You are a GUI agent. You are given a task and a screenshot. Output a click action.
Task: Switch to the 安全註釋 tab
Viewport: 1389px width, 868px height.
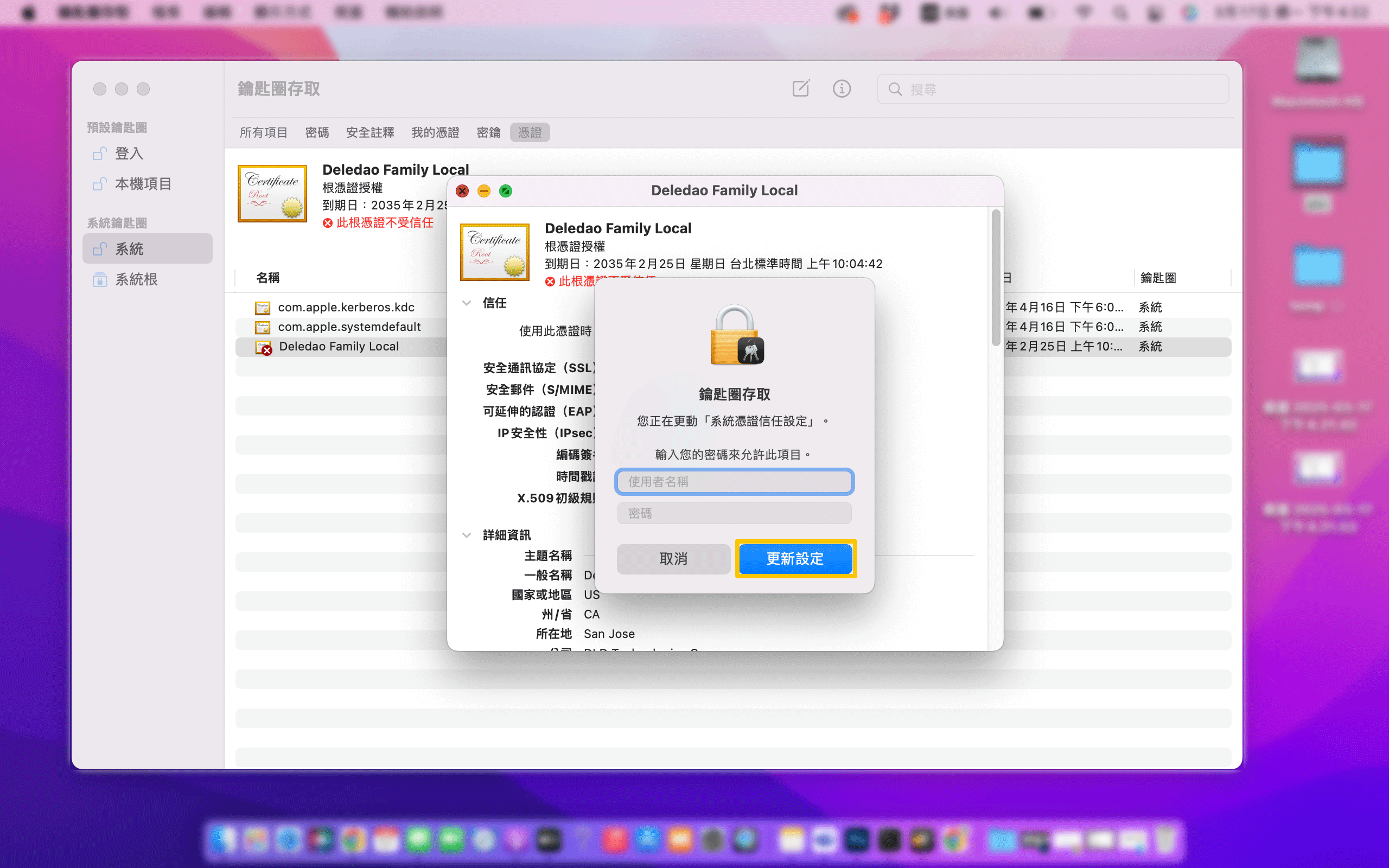[370, 132]
